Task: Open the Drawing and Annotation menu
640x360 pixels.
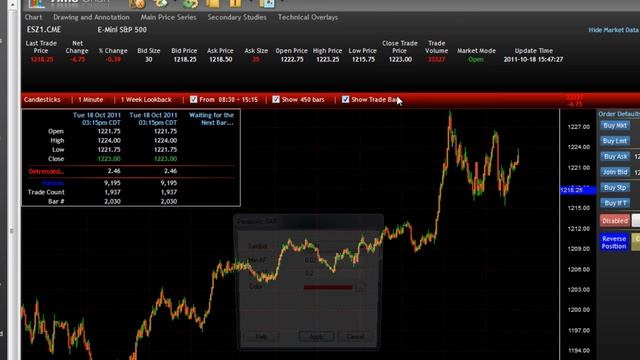Action: [91, 17]
